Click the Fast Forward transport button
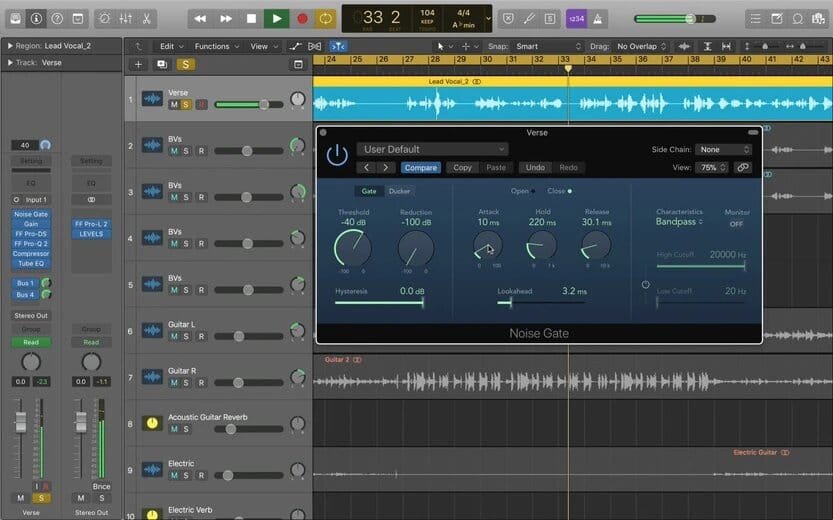 [x=226, y=19]
